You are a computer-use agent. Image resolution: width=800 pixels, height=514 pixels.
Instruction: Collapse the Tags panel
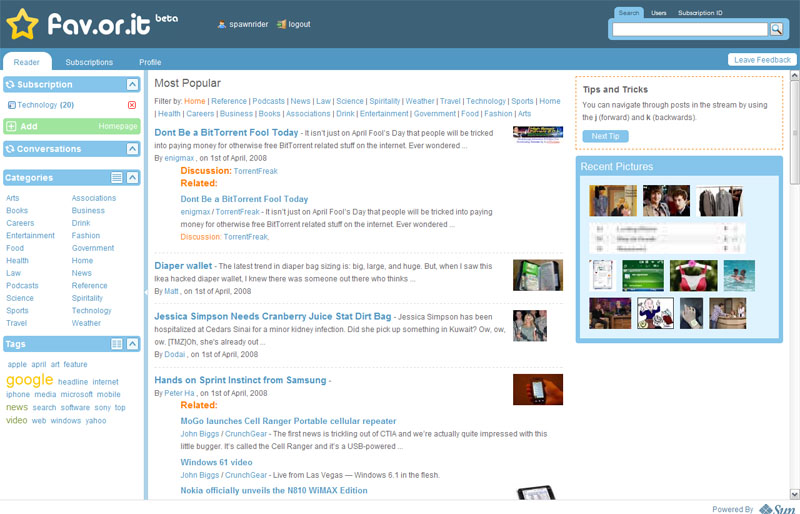click(x=132, y=344)
